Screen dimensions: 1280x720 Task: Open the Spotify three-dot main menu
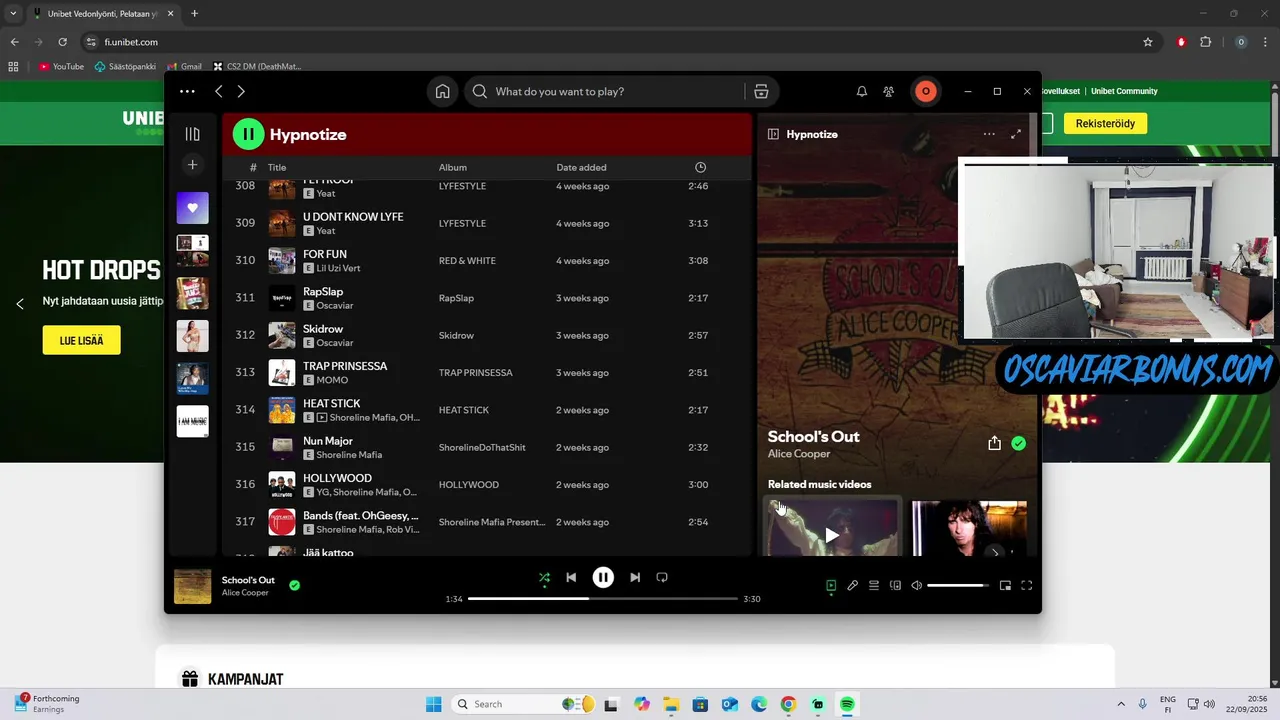coord(187,91)
